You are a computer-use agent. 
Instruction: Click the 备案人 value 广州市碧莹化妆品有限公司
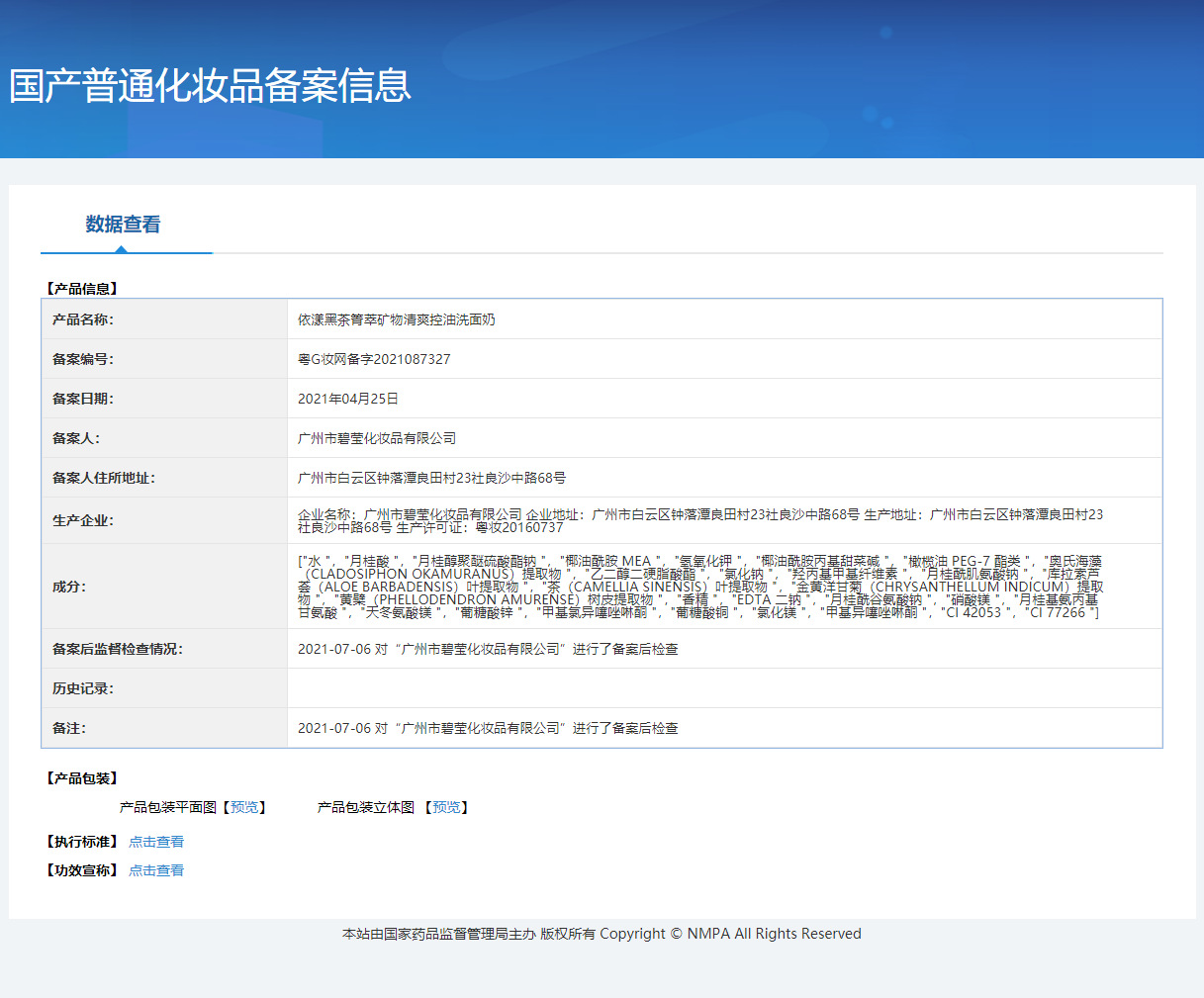[377, 438]
